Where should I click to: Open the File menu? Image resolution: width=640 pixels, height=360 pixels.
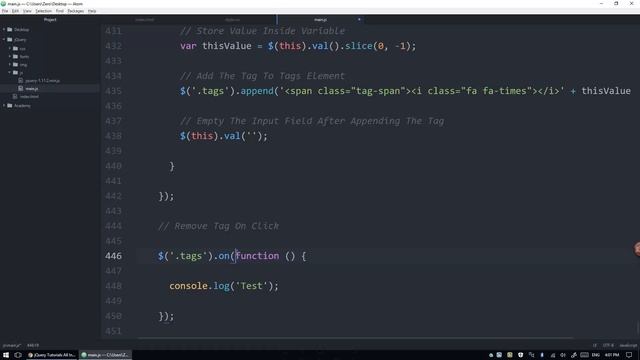tap(5, 11)
